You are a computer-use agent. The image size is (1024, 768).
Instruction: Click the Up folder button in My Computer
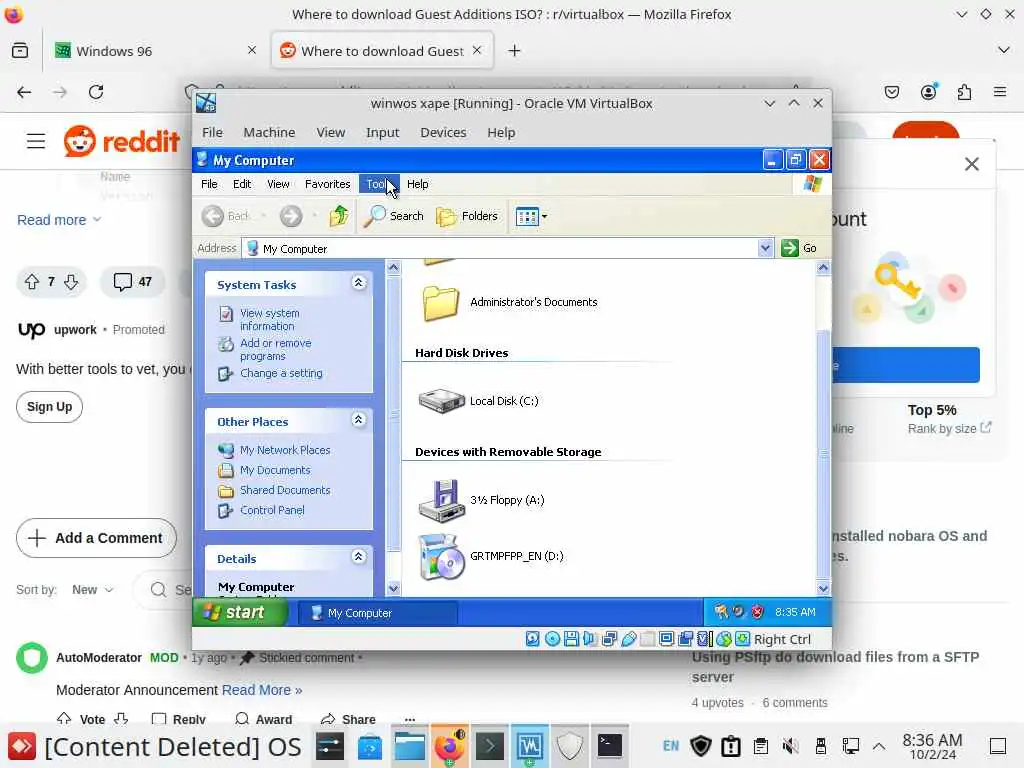coord(339,216)
